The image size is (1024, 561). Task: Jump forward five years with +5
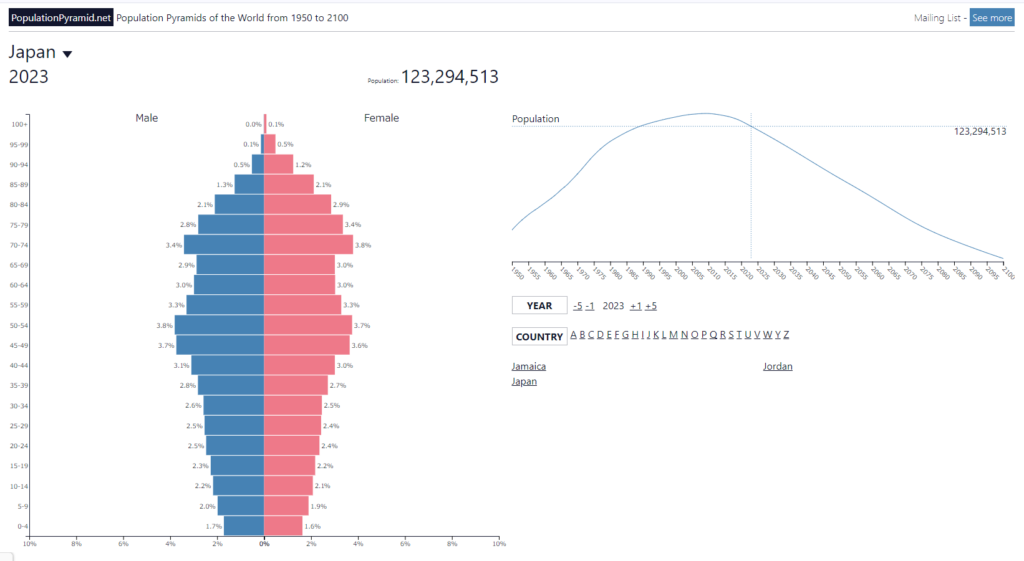coord(651,306)
